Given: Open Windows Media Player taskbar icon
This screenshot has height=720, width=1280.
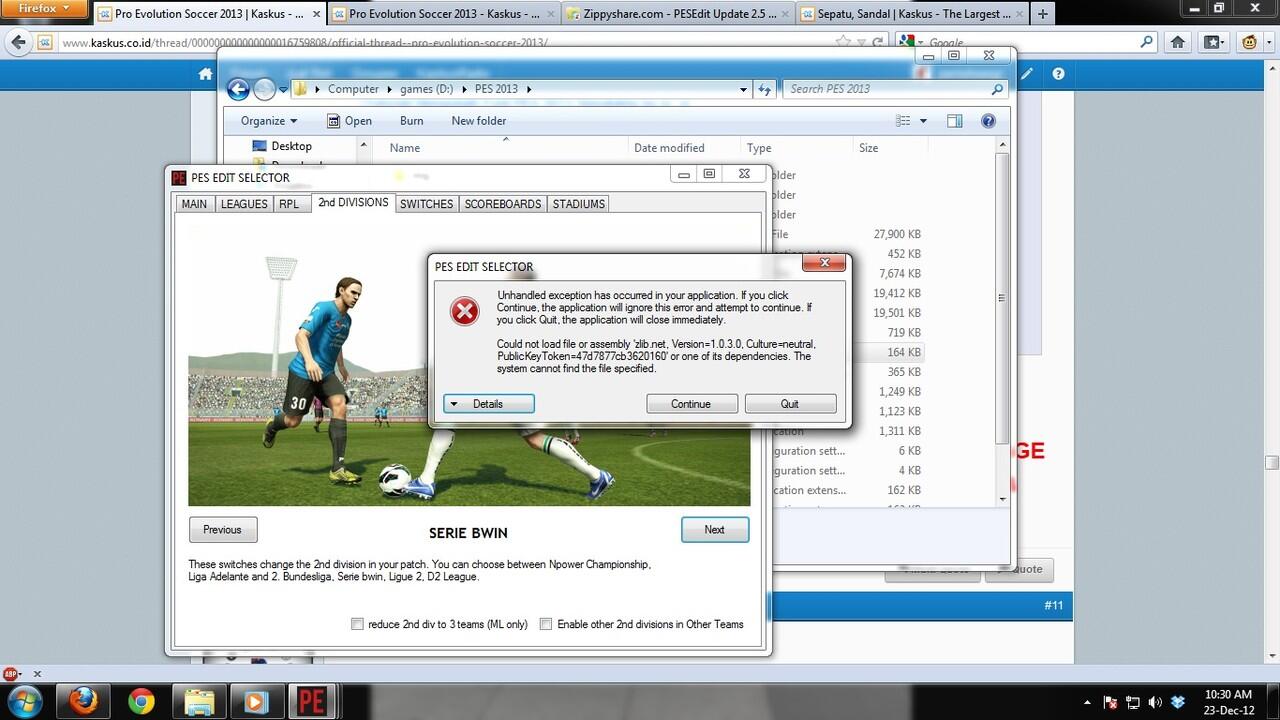Looking at the screenshot, I should pos(256,701).
